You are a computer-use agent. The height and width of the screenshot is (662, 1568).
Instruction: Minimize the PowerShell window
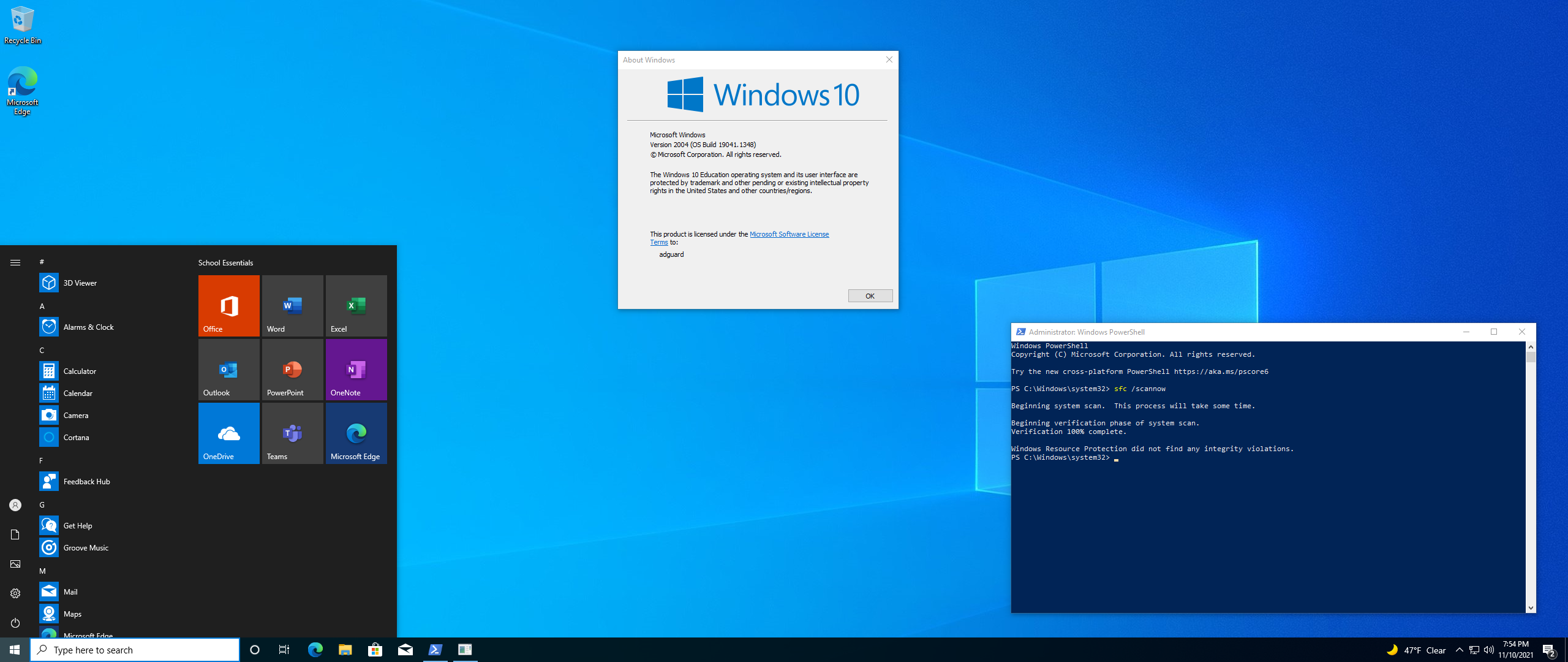click(x=1466, y=332)
